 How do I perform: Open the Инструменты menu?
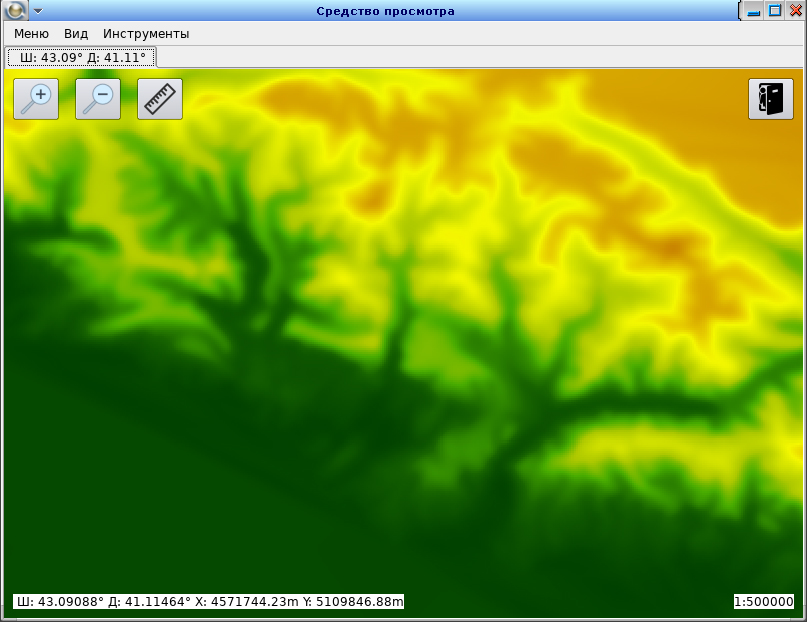tap(146, 33)
